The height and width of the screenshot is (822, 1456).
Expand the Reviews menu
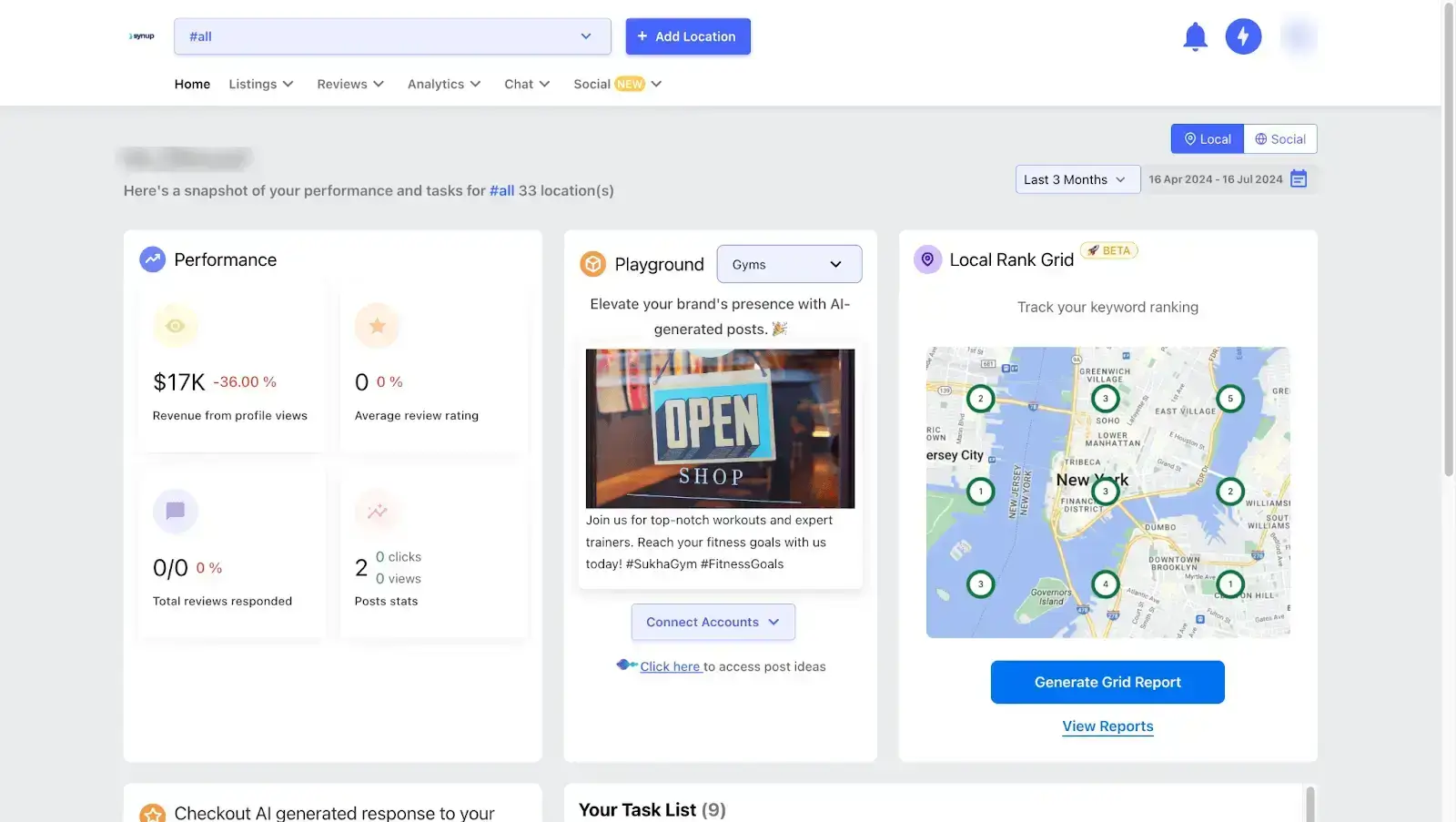(x=350, y=84)
